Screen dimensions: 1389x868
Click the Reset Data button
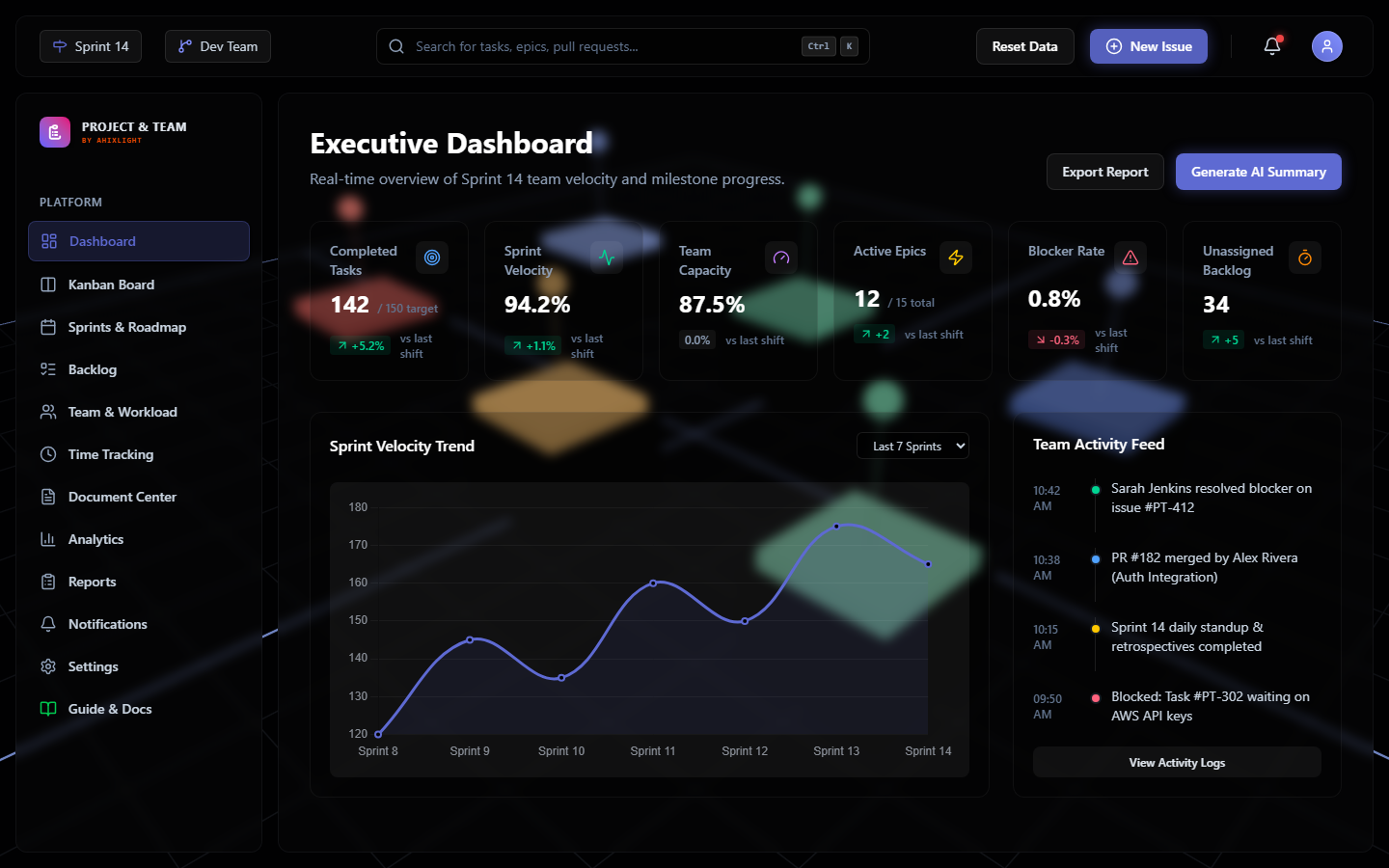pyautogui.click(x=1024, y=46)
